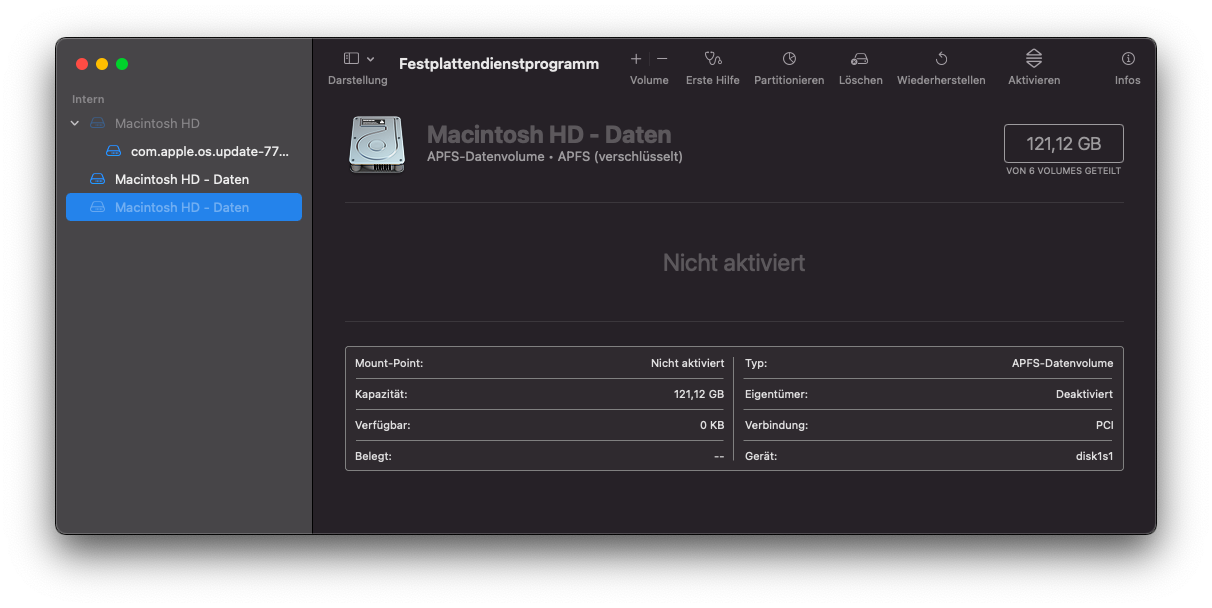Open the Partitionieren pie icon

click(x=789, y=59)
